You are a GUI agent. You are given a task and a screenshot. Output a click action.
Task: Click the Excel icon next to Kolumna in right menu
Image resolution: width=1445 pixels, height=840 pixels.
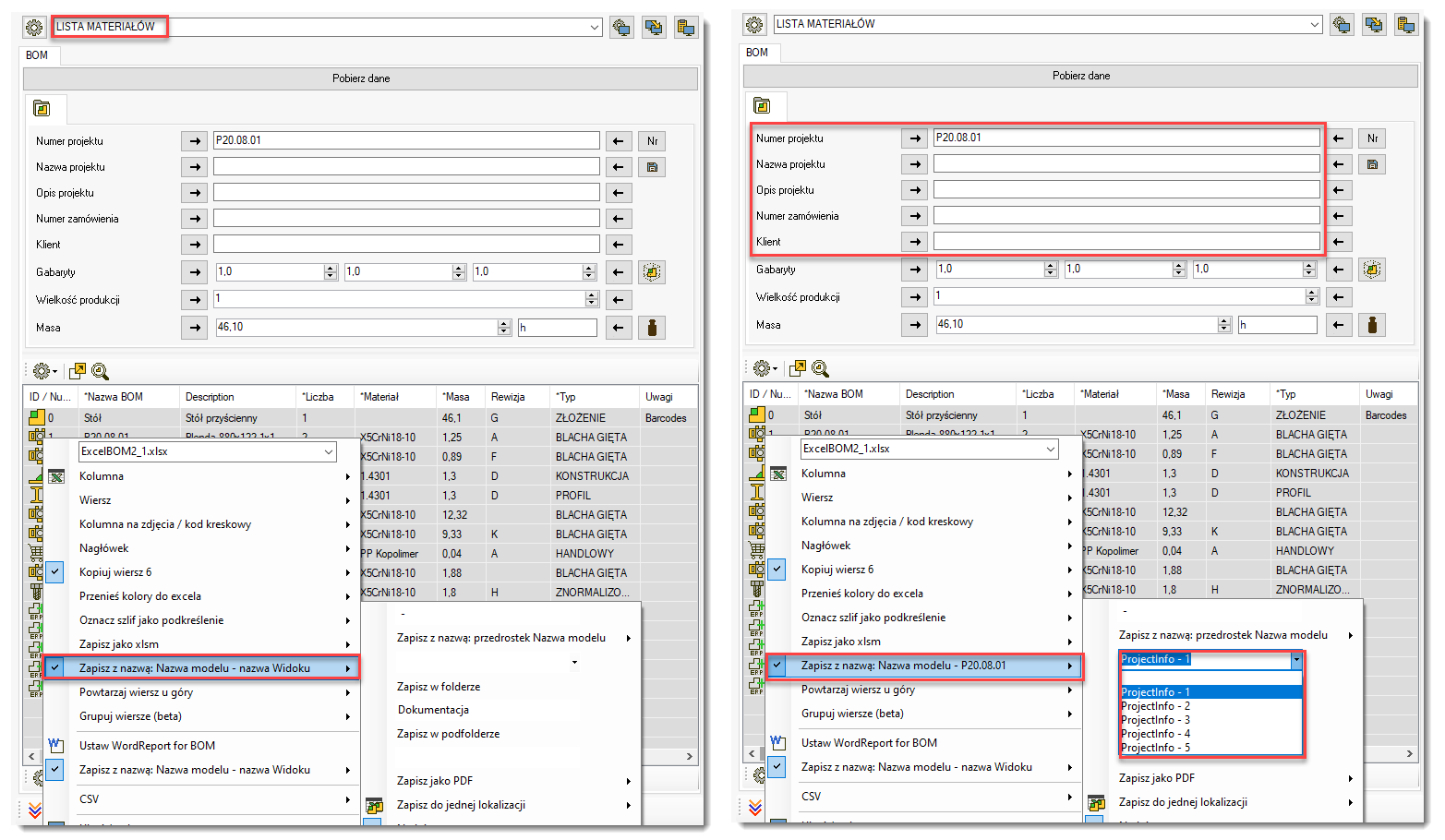pos(778,474)
